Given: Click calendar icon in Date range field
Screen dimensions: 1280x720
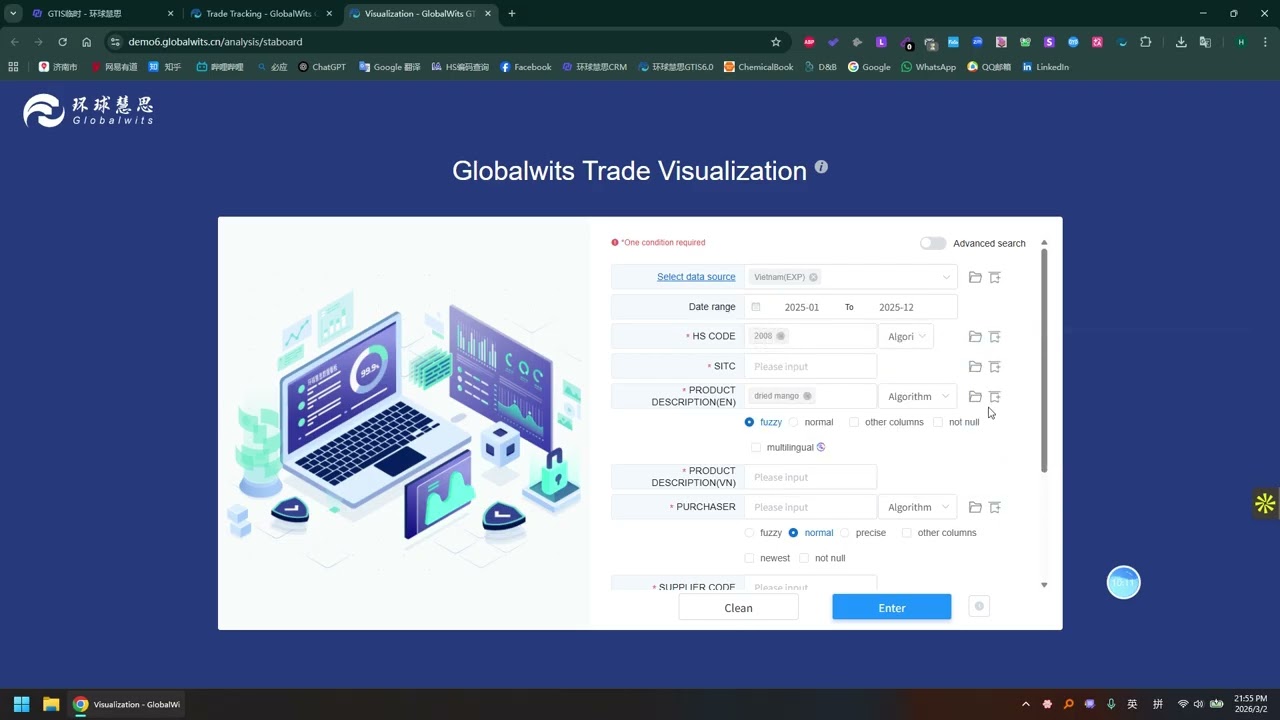Looking at the screenshot, I should coord(756,307).
